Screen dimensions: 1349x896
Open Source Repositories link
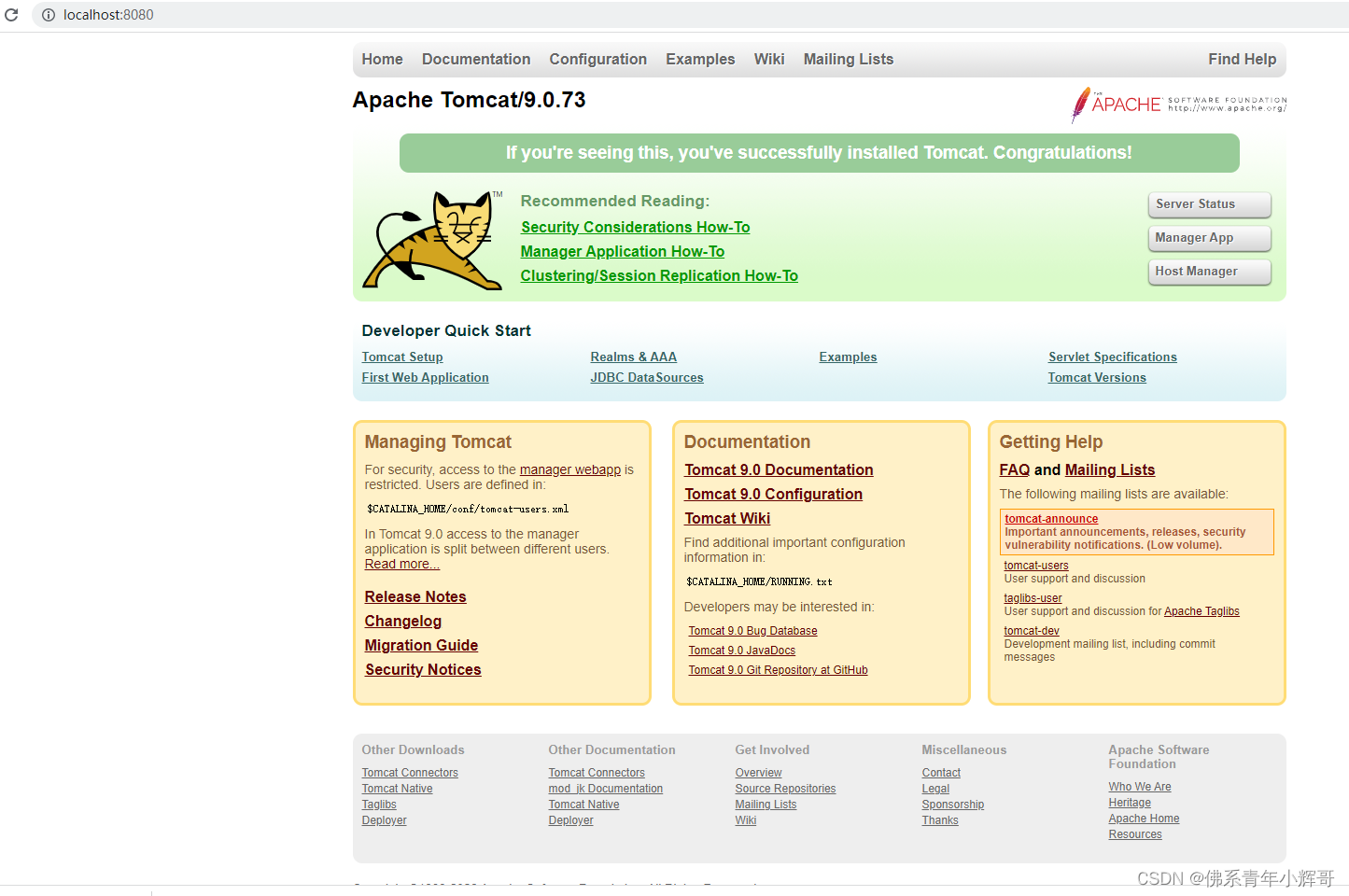click(x=785, y=789)
